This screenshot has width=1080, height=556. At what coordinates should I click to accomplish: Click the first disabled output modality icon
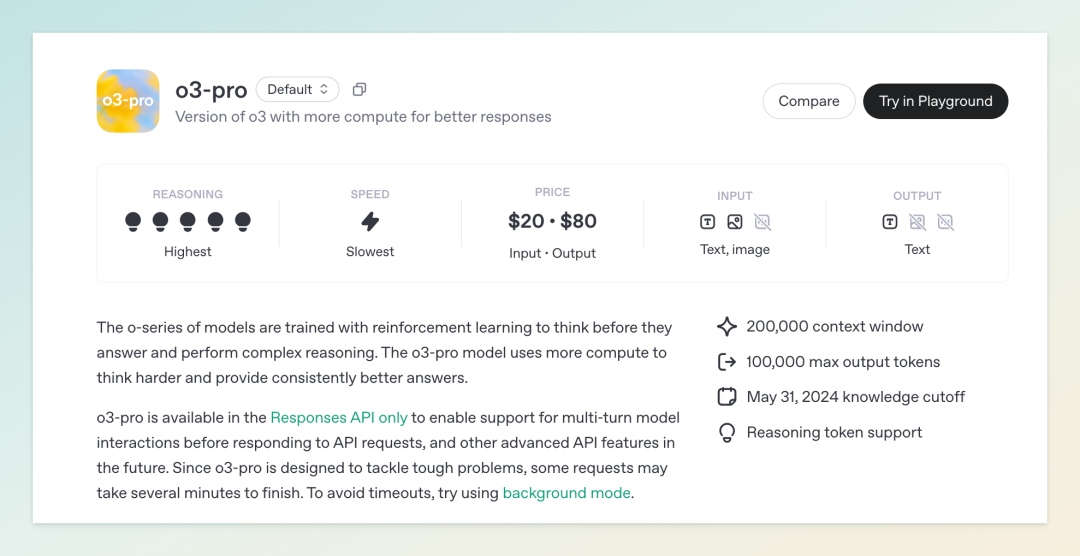pyautogui.click(x=917, y=222)
